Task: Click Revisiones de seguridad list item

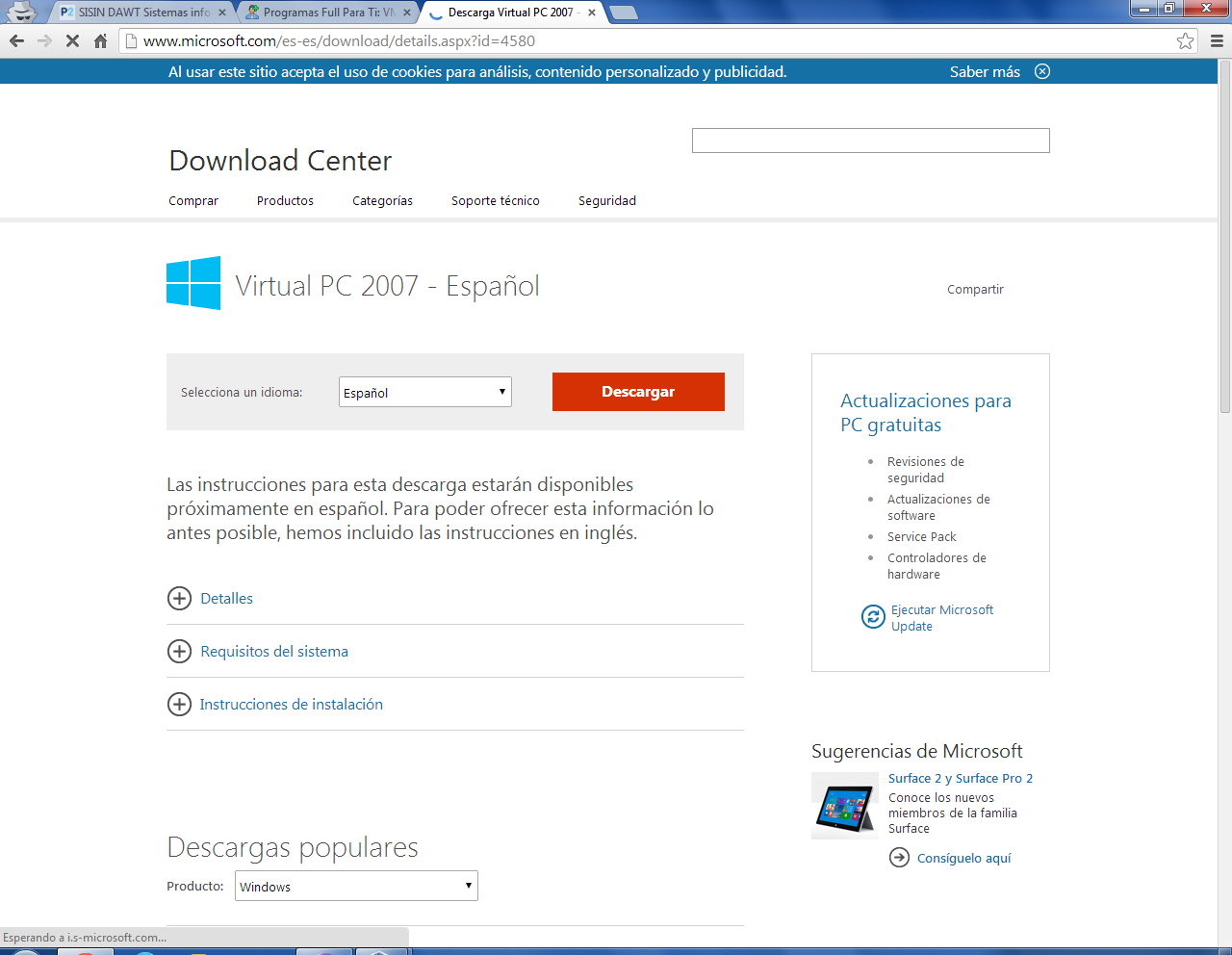Action: 926,470
